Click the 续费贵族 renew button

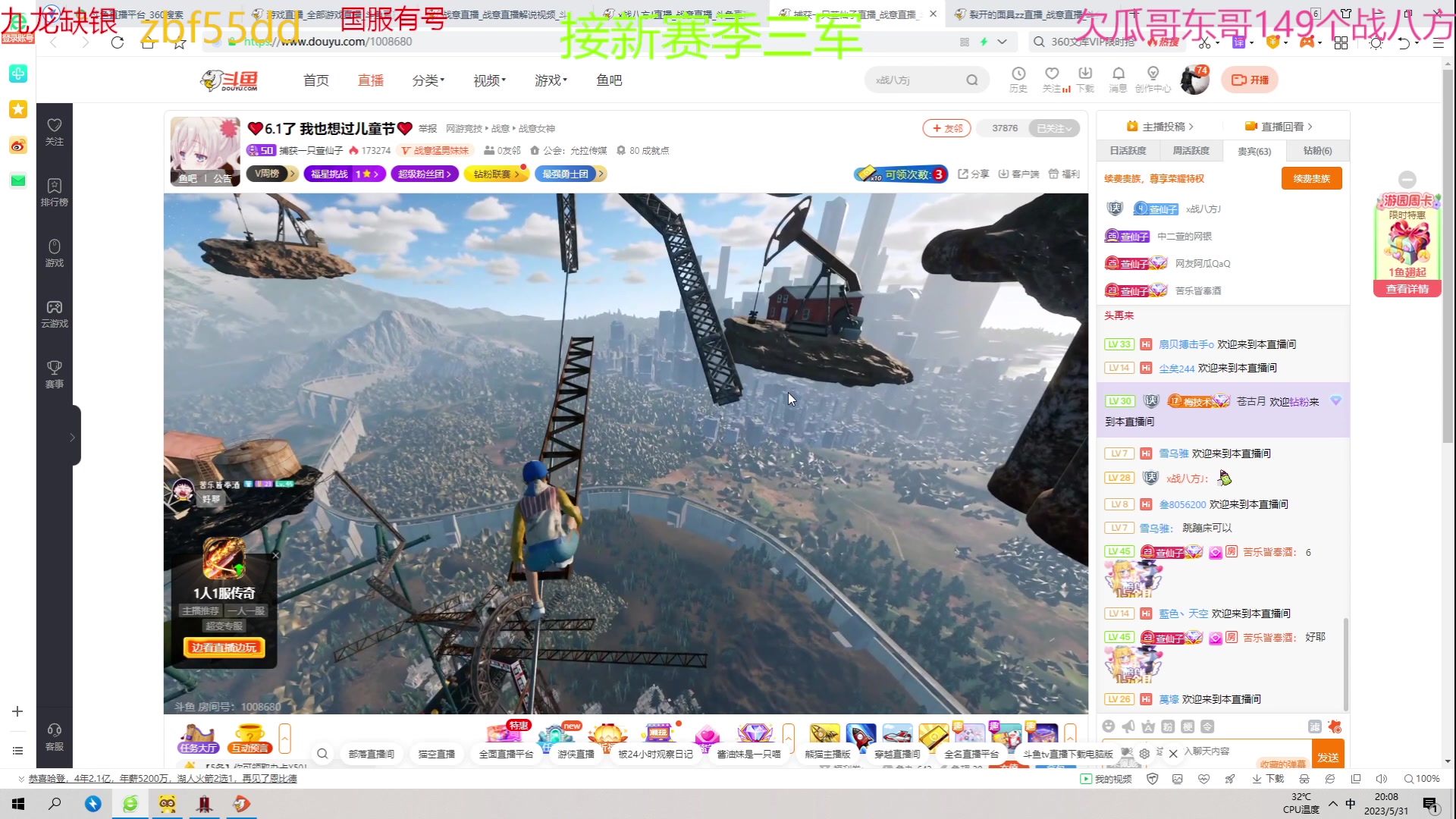pyautogui.click(x=1311, y=178)
